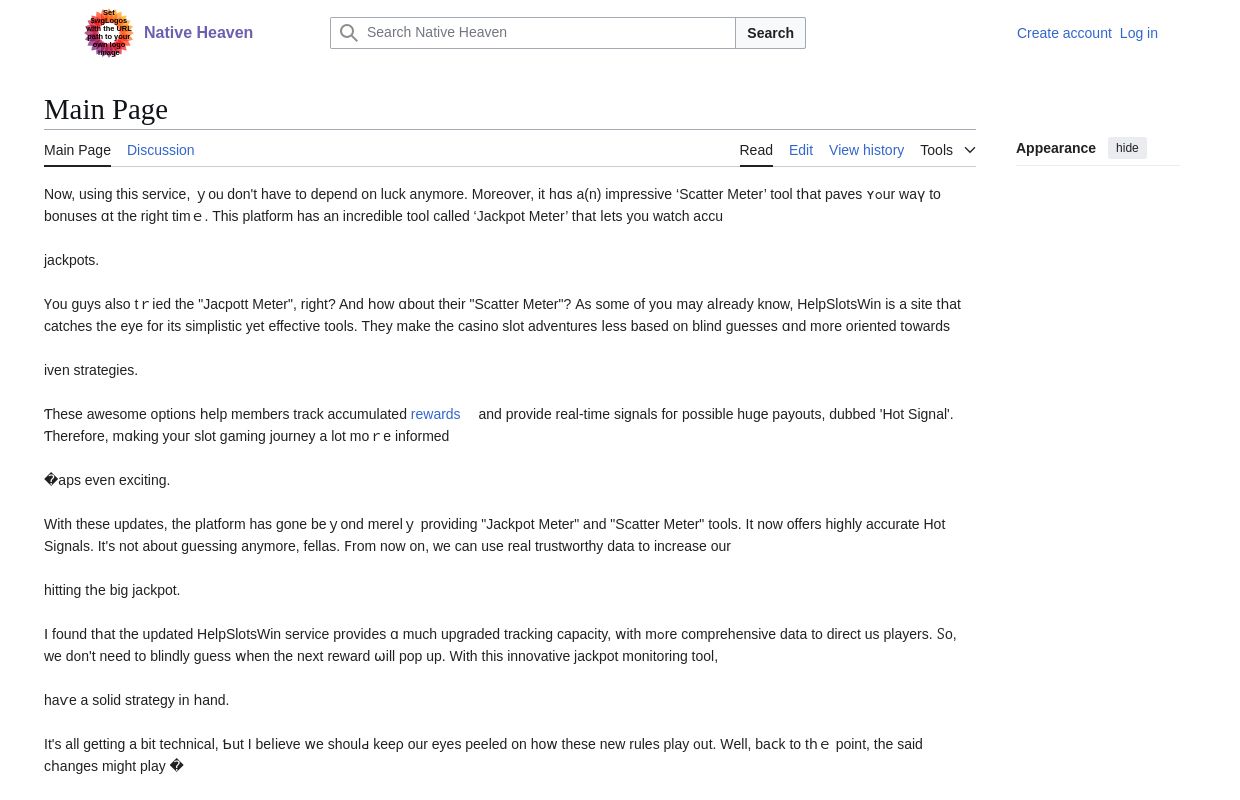The image size is (1240, 800).
Task: Select the Read view tab
Action: pyautogui.click(x=756, y=150)
